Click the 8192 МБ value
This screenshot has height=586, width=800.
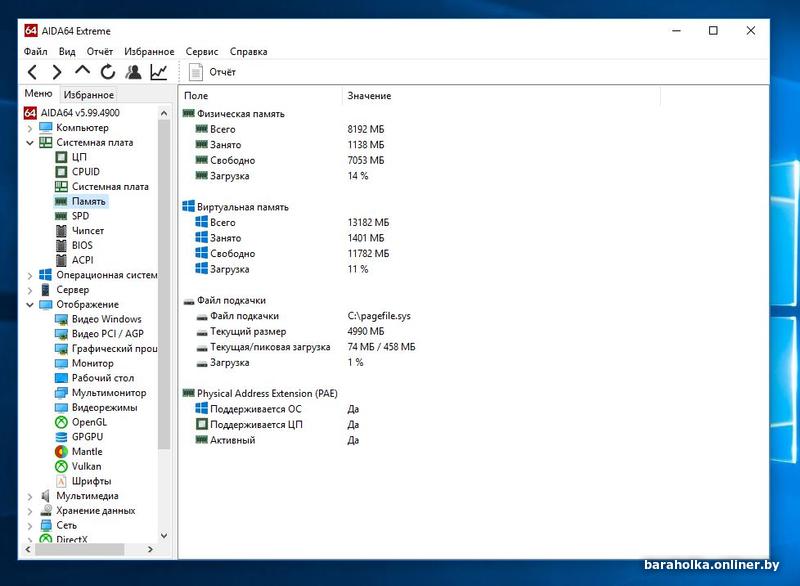(x=366, y=130)
